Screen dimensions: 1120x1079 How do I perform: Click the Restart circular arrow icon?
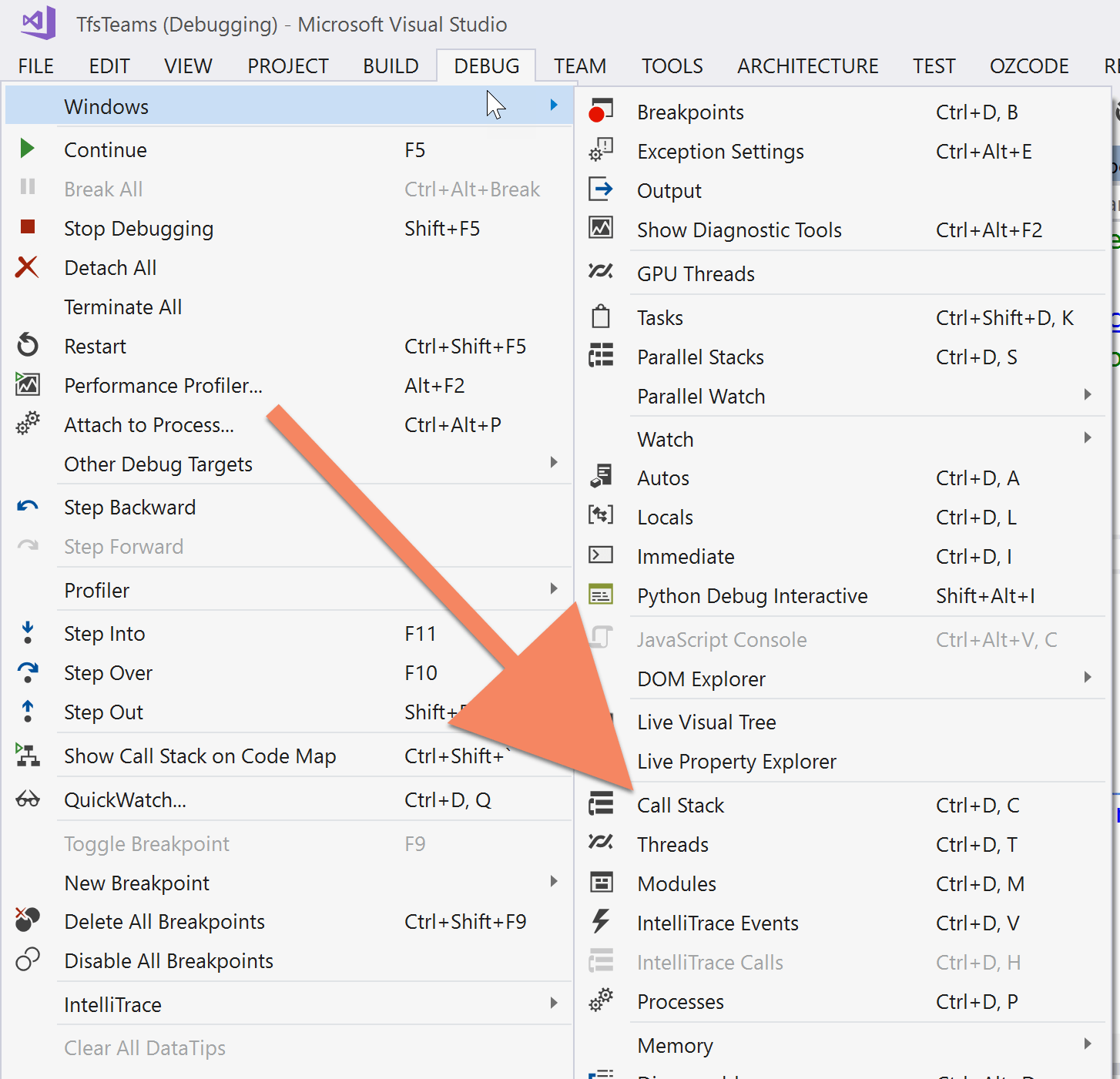(x=28, y=345)
